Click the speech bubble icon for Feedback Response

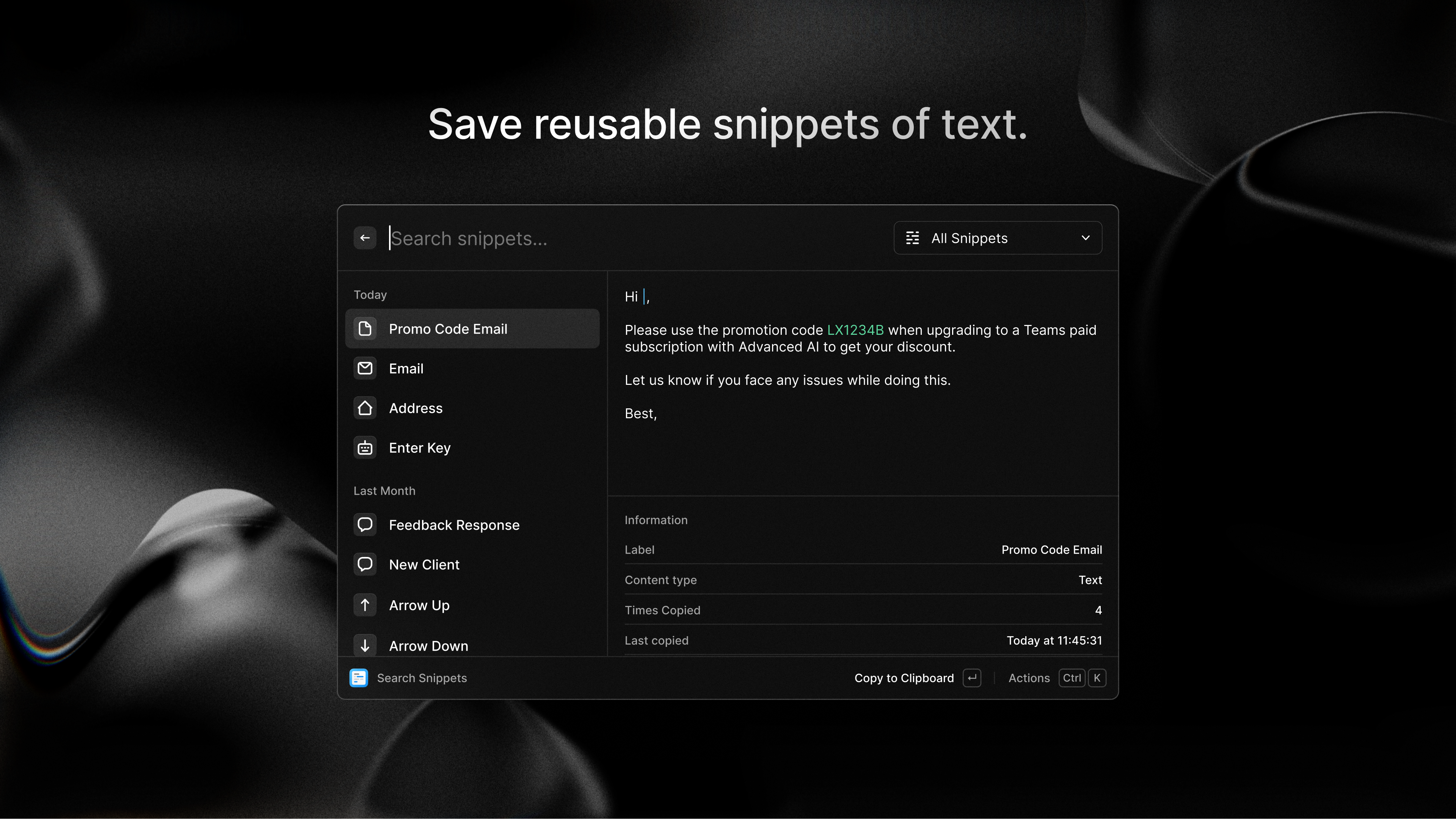364,524
